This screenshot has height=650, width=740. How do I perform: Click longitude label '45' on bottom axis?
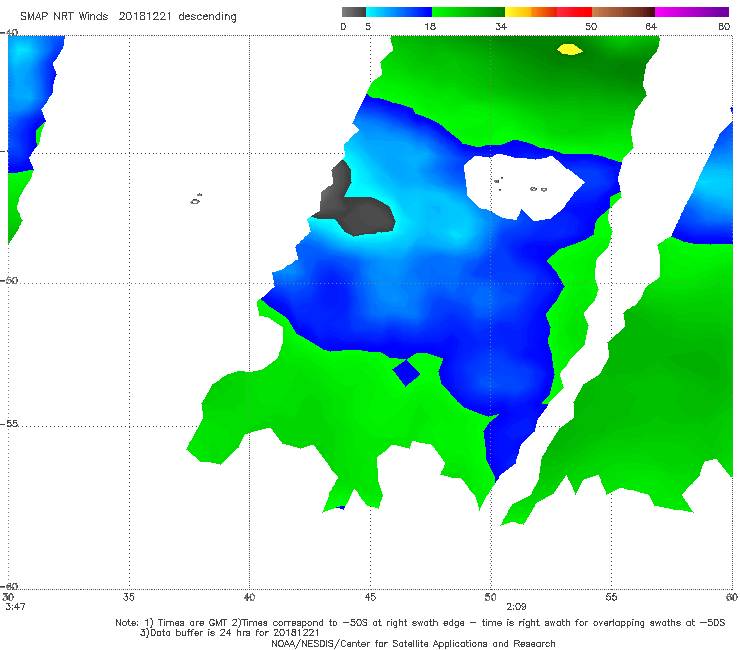tap(370, 597)
